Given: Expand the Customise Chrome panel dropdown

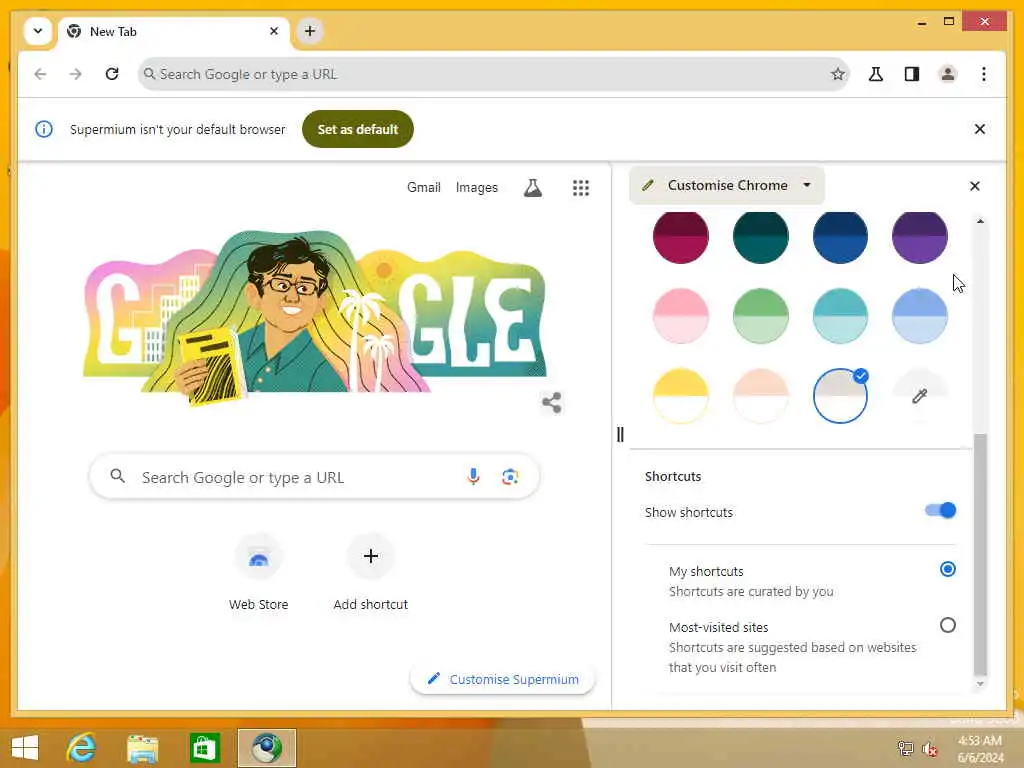Looking at the screenshot, I should [x=727, y=185].
